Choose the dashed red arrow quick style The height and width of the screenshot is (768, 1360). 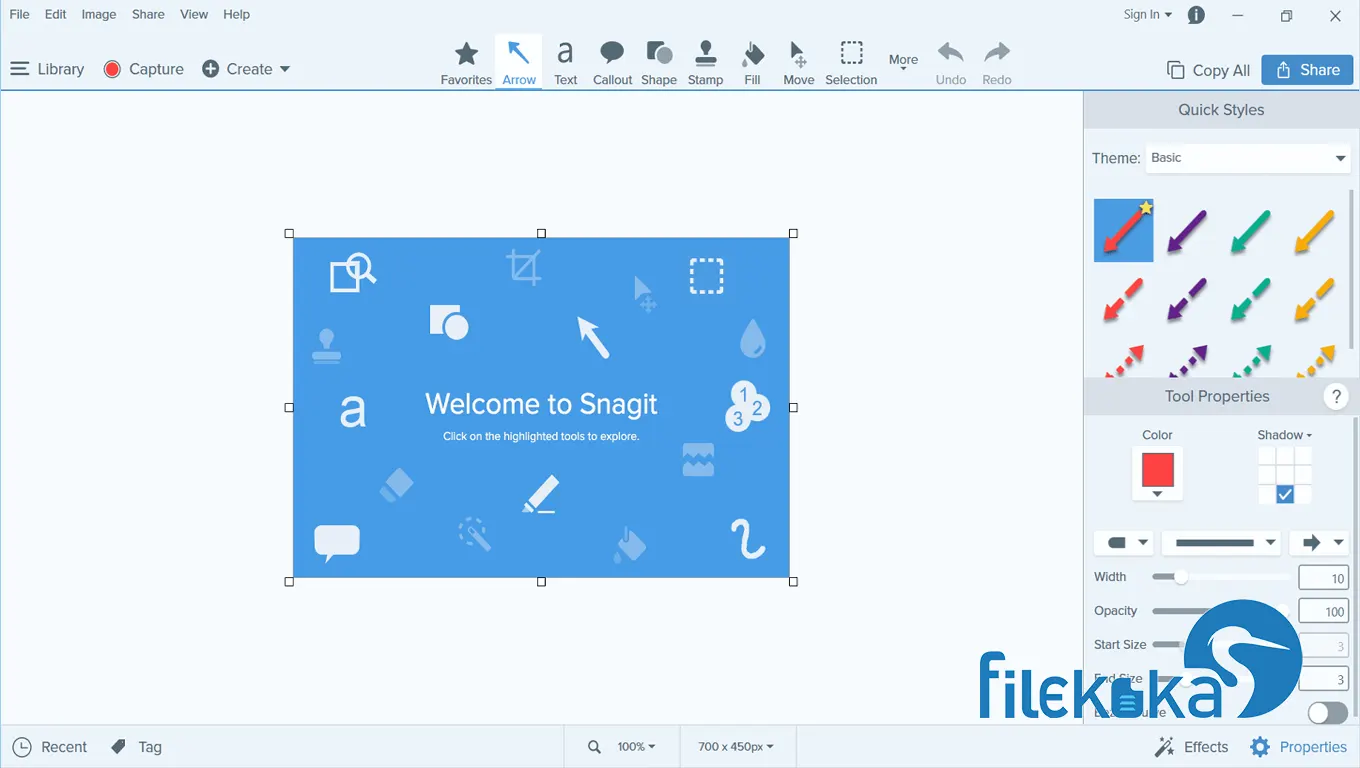coord(1124,300)
